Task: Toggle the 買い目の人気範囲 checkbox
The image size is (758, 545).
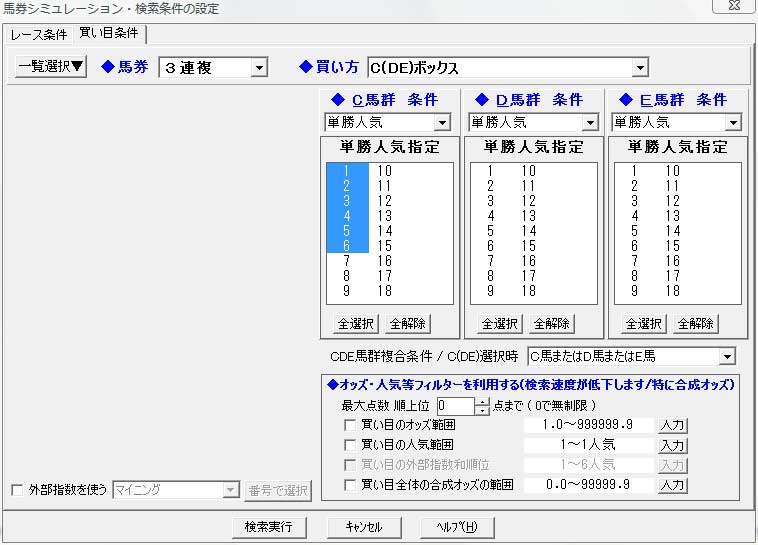Action: [349, 445]
